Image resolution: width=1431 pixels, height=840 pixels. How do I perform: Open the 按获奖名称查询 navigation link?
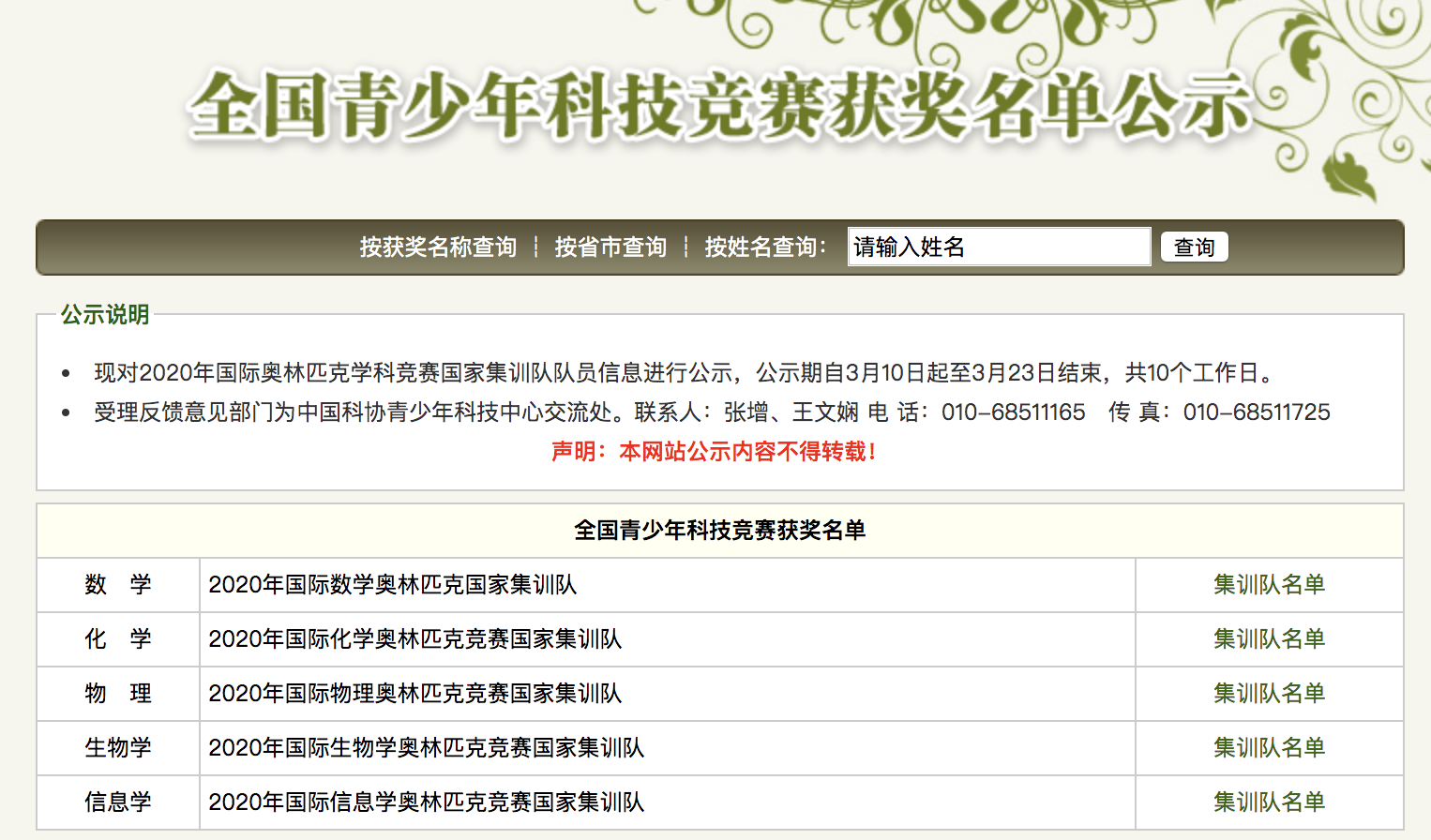(438, 247)
